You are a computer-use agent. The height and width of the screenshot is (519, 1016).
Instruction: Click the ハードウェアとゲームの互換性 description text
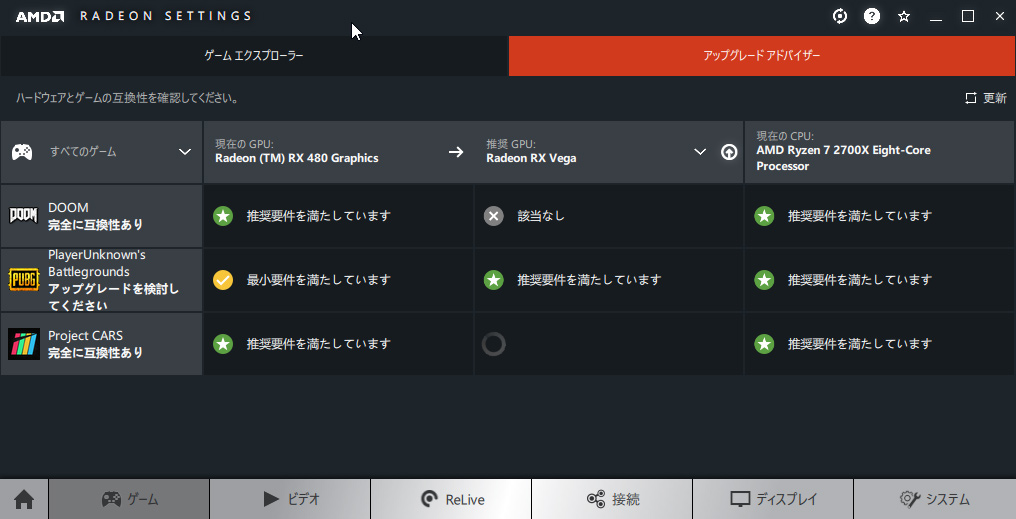click(128, 98)
